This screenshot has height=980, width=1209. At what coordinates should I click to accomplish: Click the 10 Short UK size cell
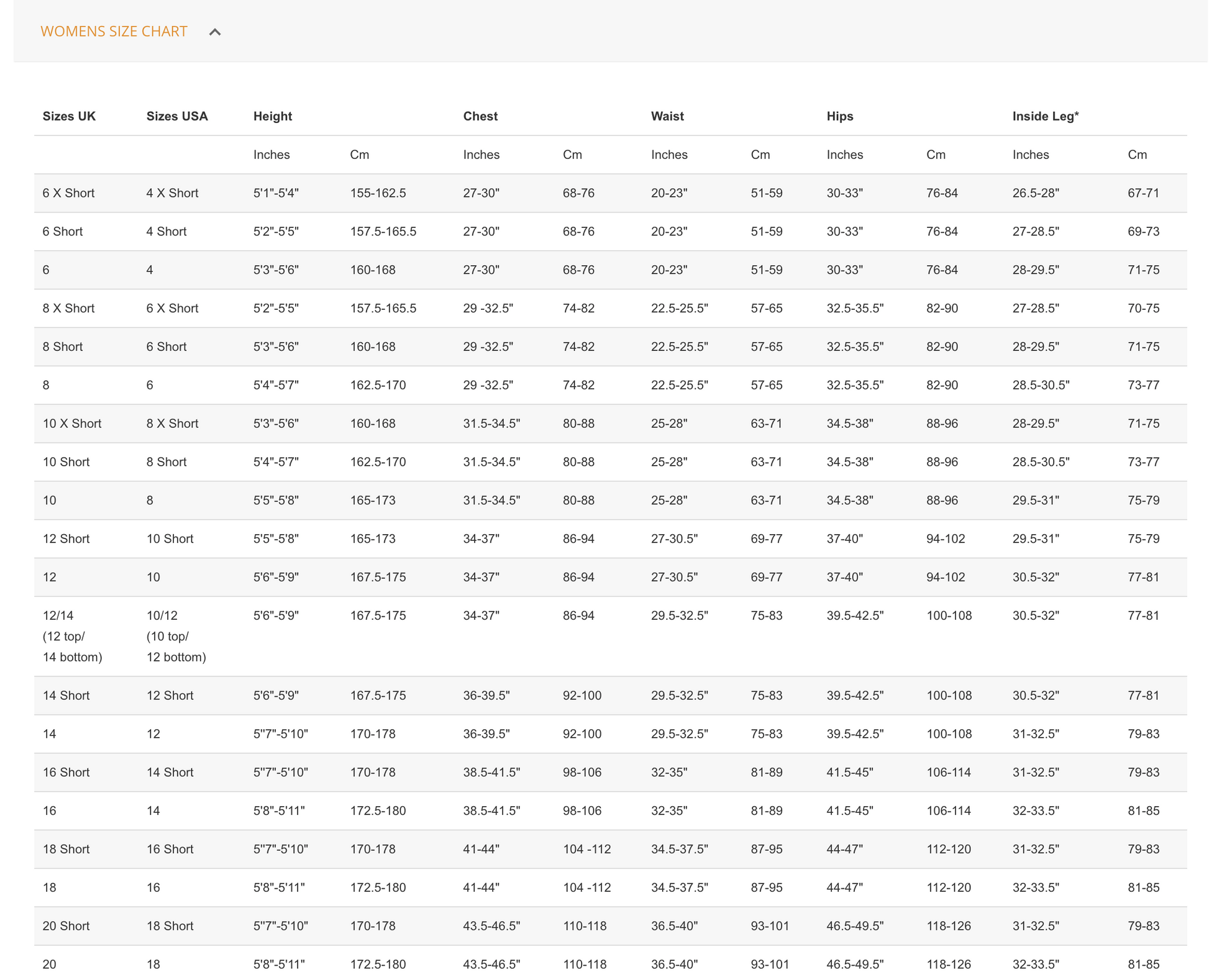point(66,462)
